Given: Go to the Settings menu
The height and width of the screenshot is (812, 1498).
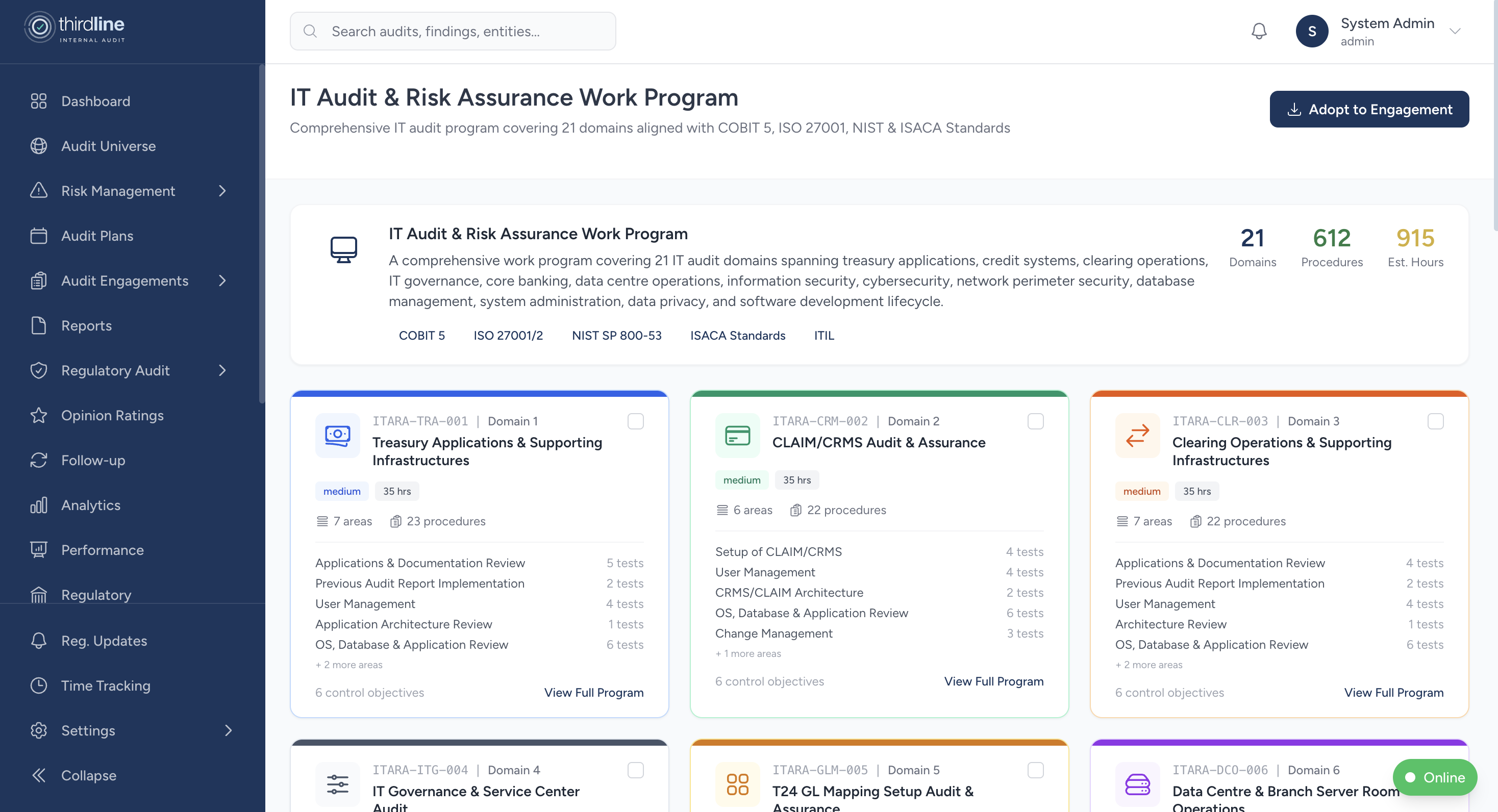Looking at the screenshot, I should pyautogui.click(x=88, y=730).
